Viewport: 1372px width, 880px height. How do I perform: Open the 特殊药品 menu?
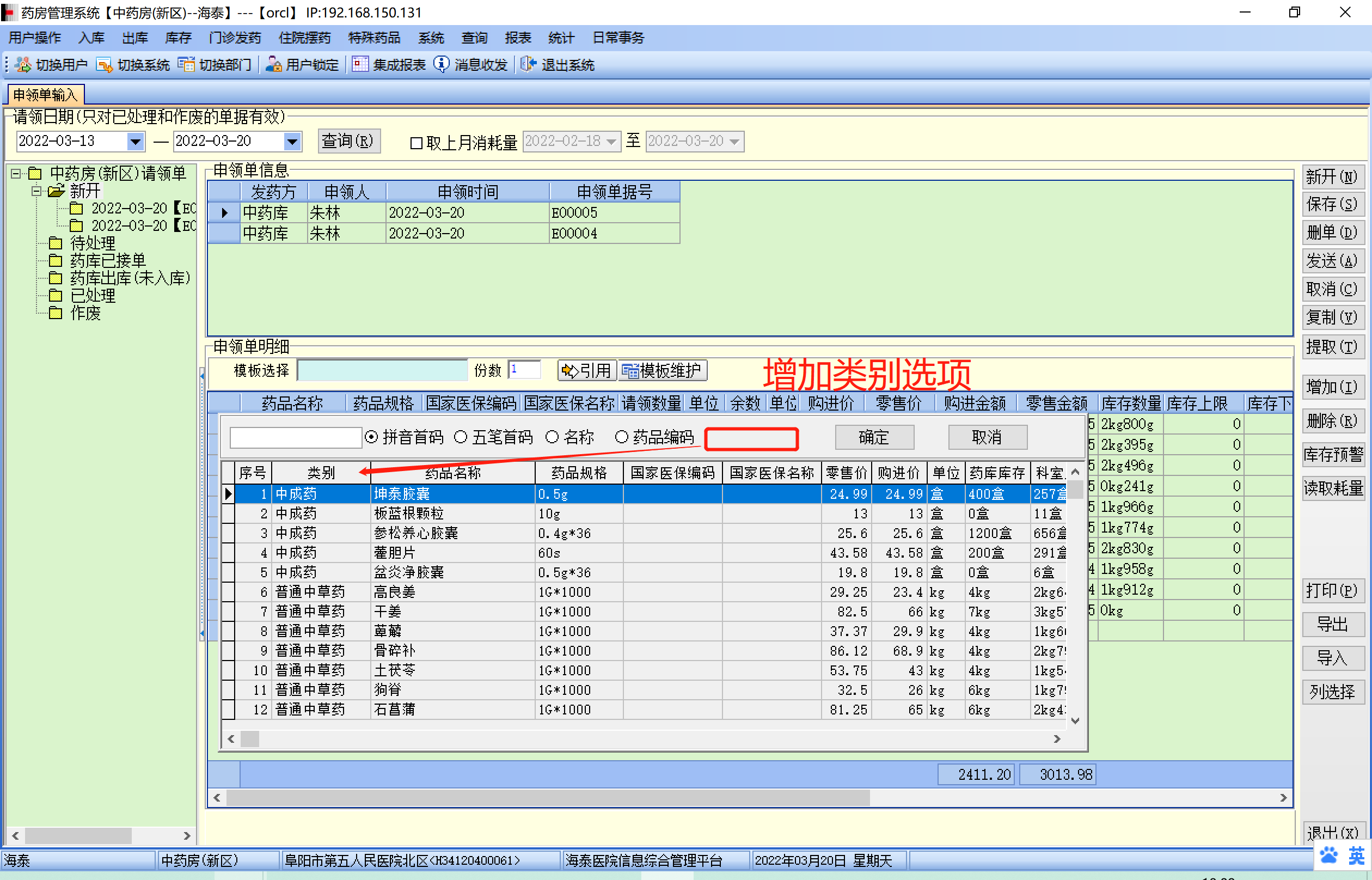[x=374, y=38]
